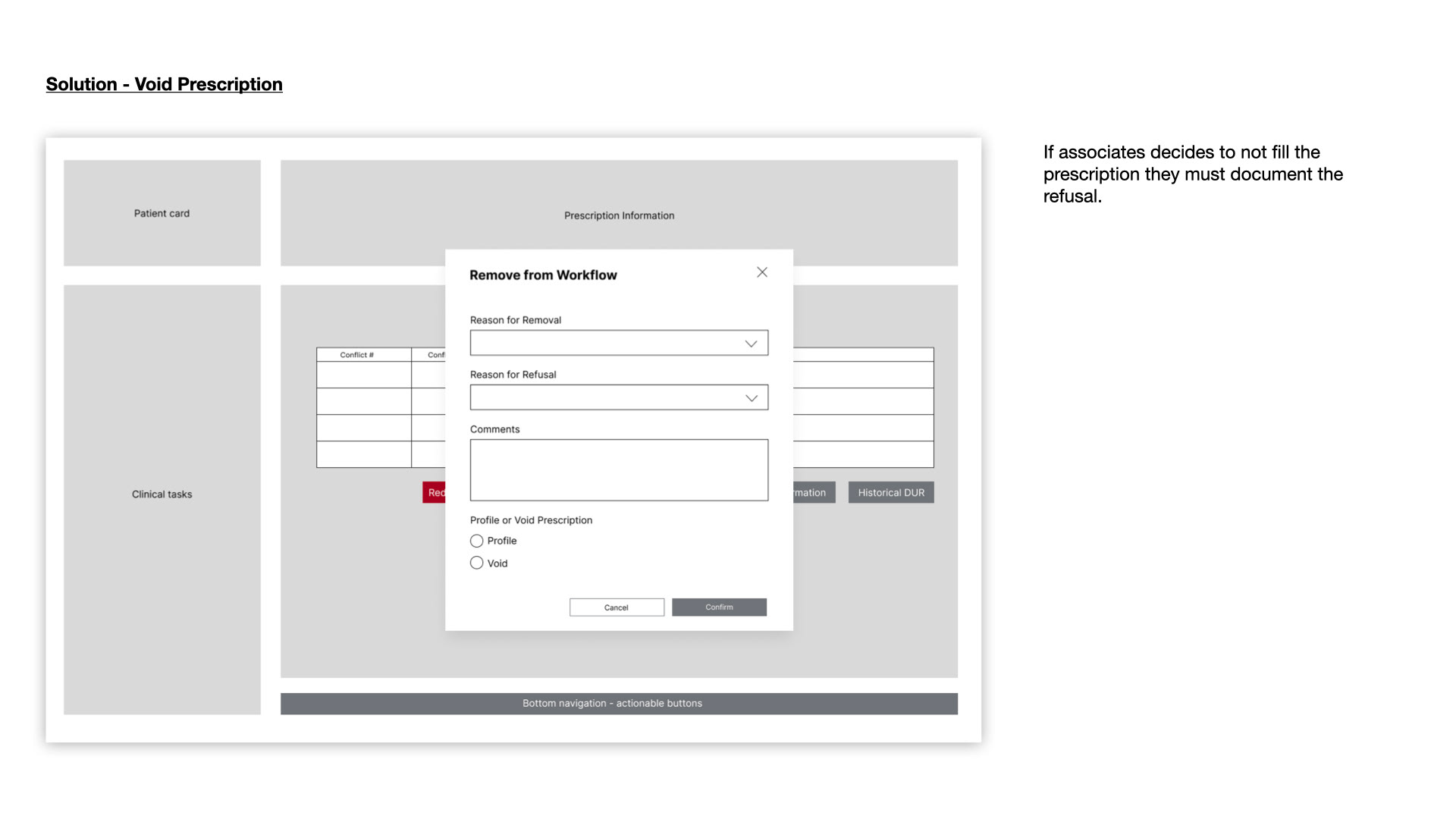Close the Remove from Workflow dialog
The image size is (1456, 819).
click(x=762, y=272)
